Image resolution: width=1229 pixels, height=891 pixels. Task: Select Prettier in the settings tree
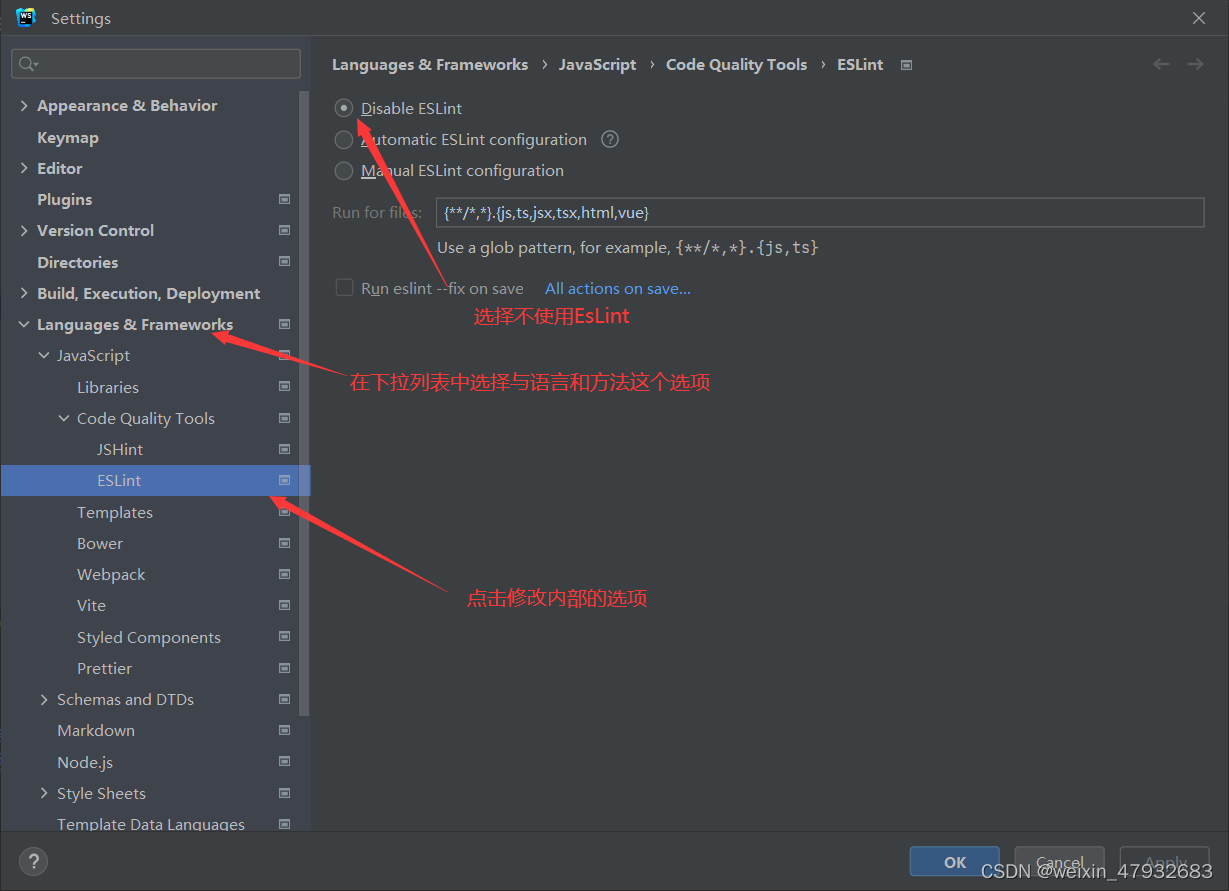(105, 668)
